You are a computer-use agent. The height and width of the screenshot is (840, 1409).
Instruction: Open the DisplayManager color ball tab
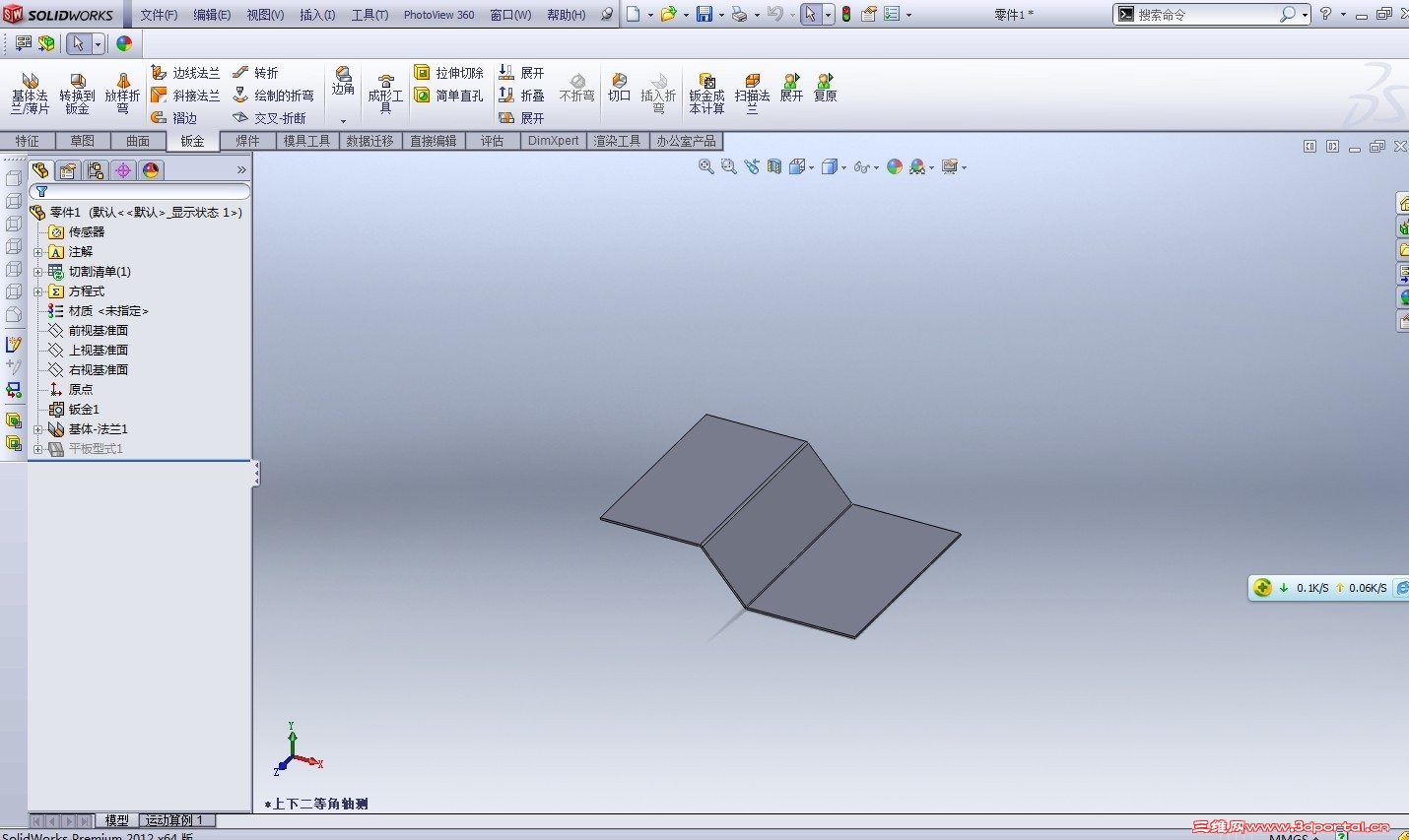click(151, 170)
